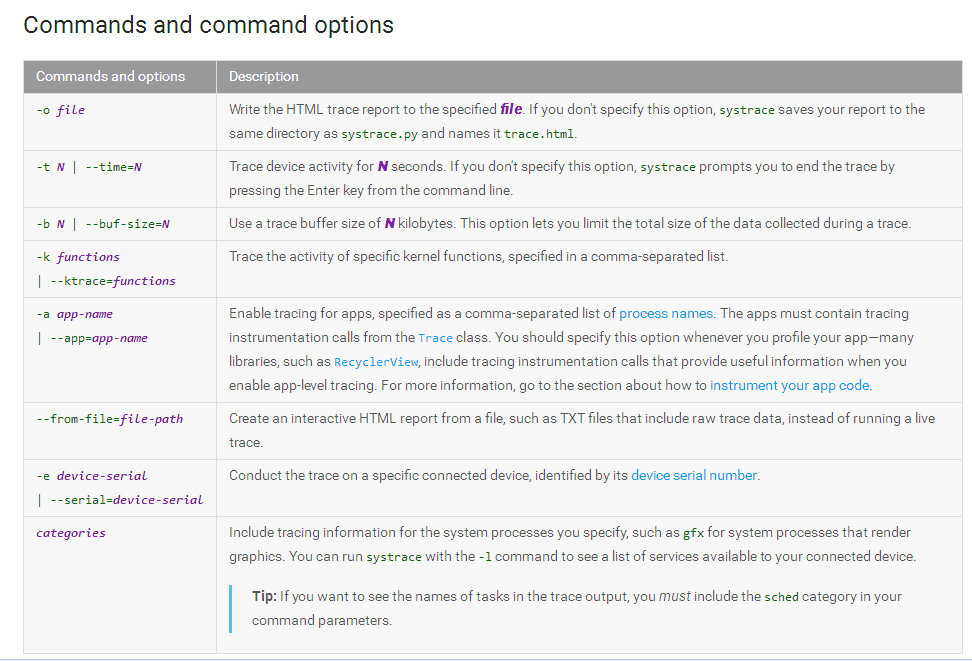This screenshot has width=972, height=661.
Task: Open the "process names" link
Action: click(665, 313)
